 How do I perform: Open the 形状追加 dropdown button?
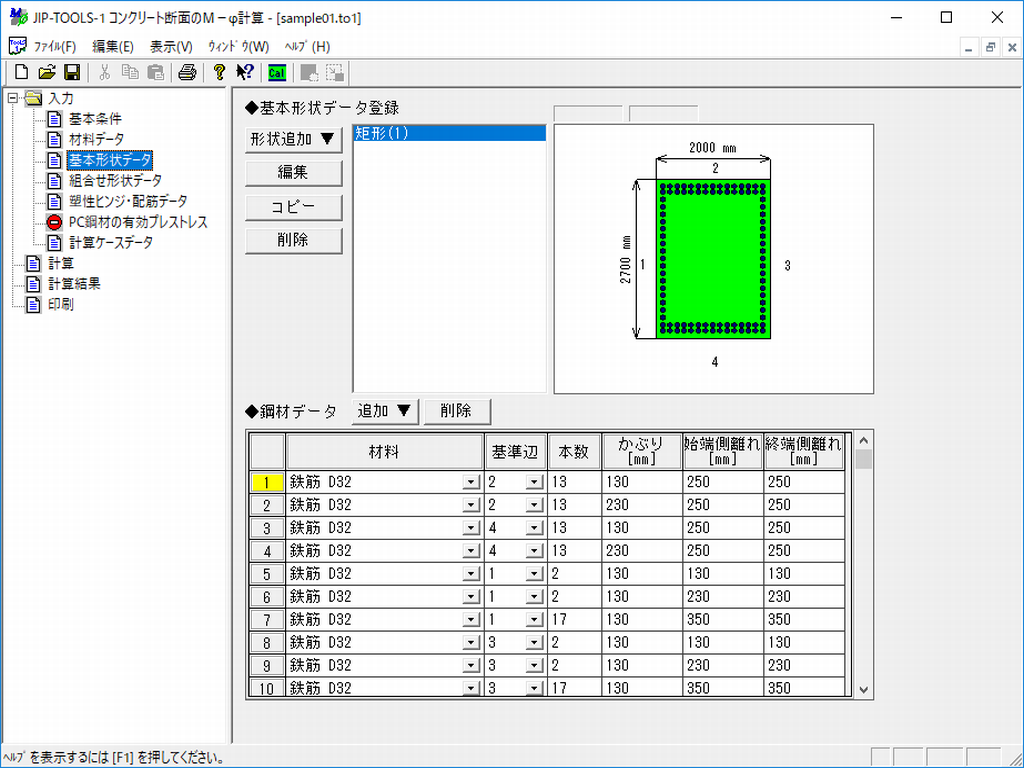tap(294, 140)
